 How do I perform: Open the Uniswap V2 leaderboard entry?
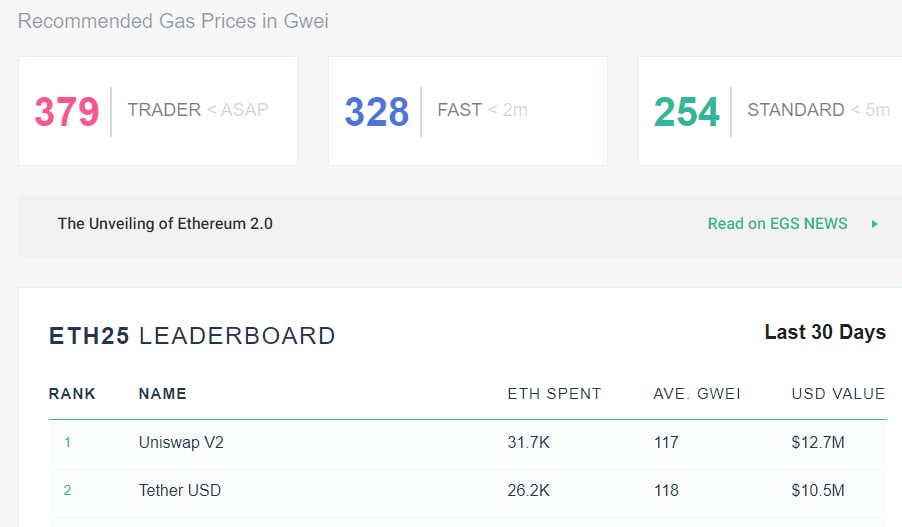(181, 442)
